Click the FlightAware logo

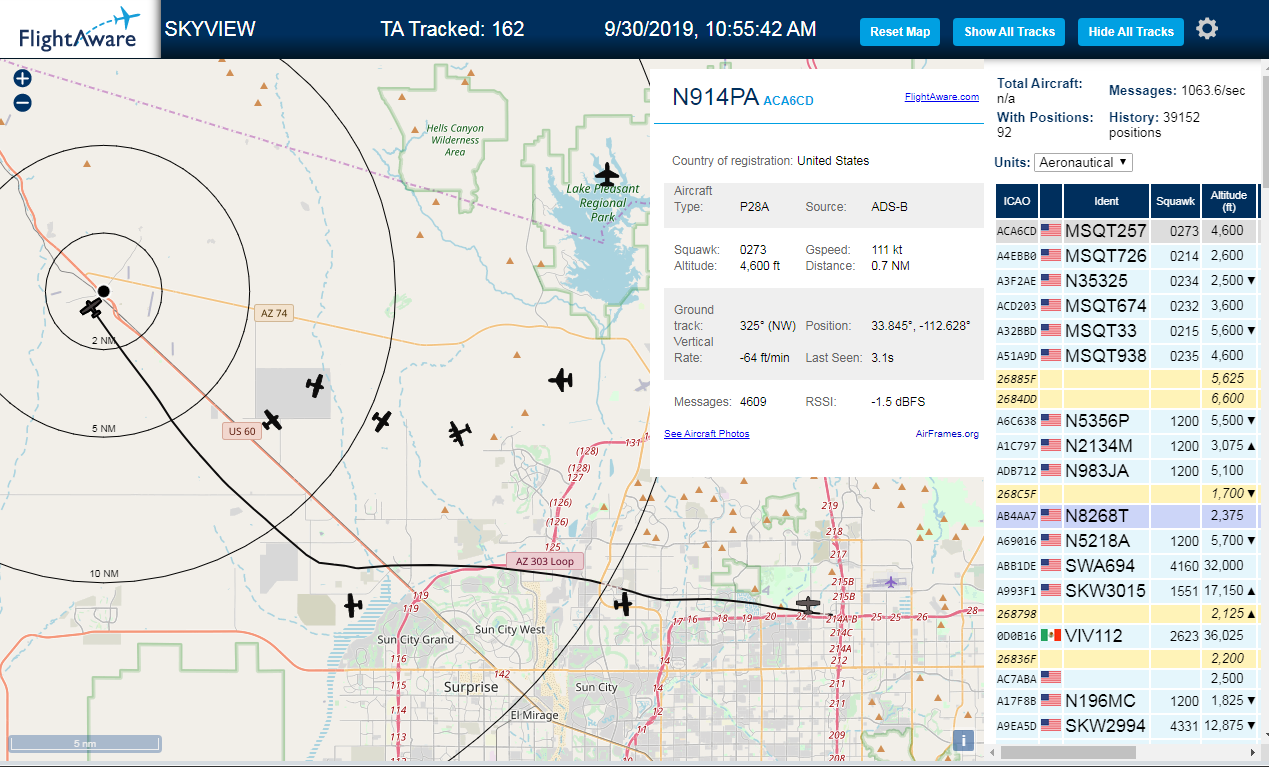coord(79,29)
